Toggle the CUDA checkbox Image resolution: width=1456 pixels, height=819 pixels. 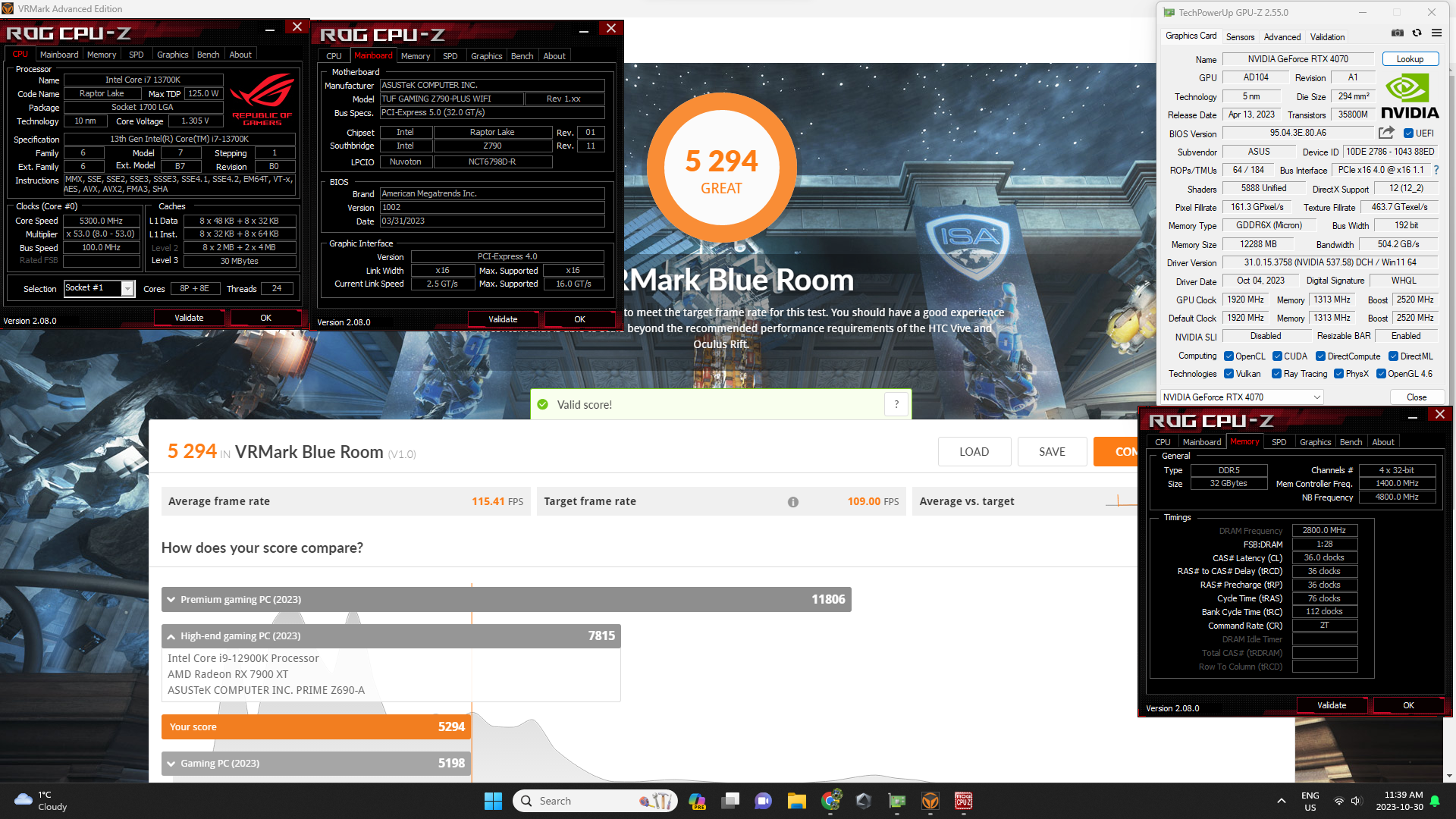(1277, 356)
